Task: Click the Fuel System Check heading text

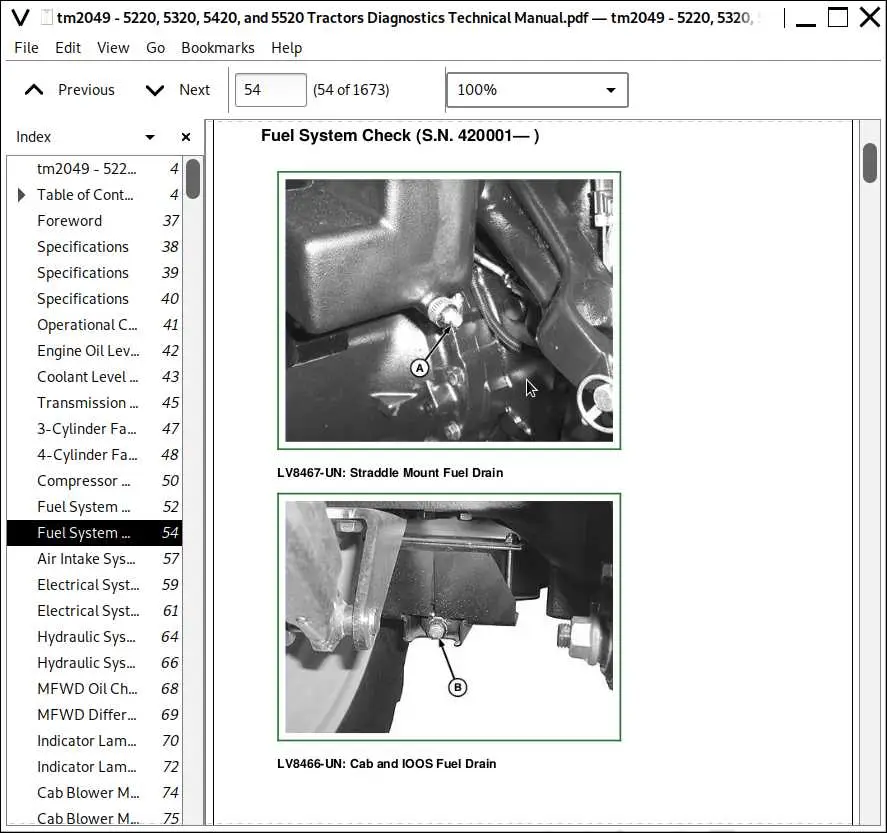Action: point(400,136)
